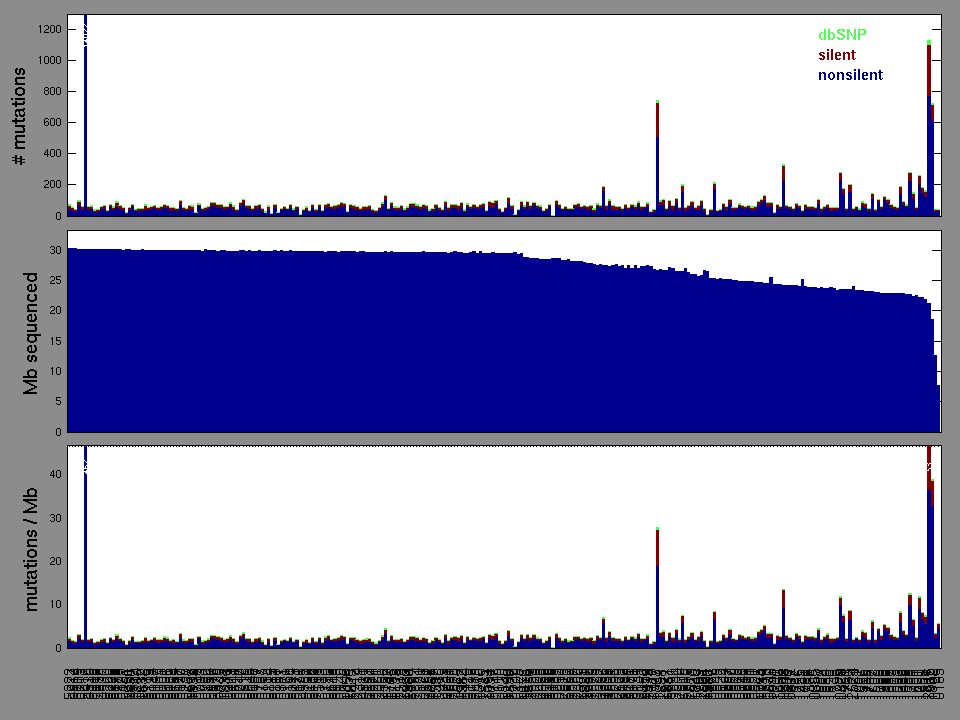960x720 pixels.
Task: Click the 1200 tick label in top chart
Action: click(x=48, y=29)
